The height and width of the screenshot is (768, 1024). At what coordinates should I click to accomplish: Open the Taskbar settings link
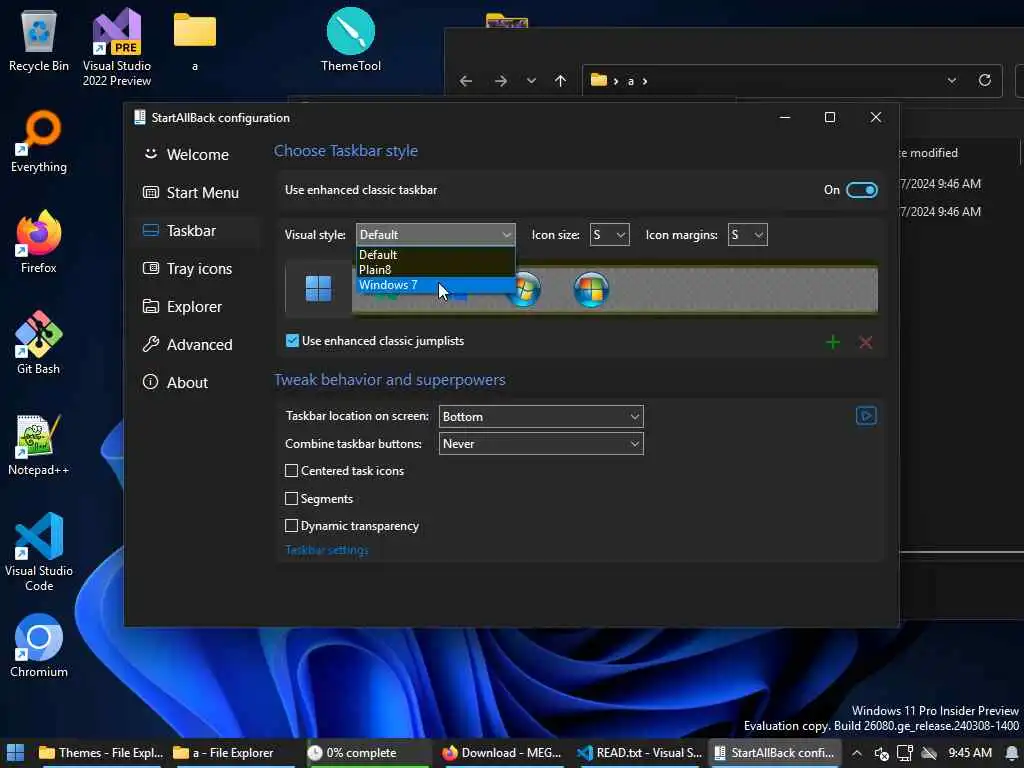[327, 551]
